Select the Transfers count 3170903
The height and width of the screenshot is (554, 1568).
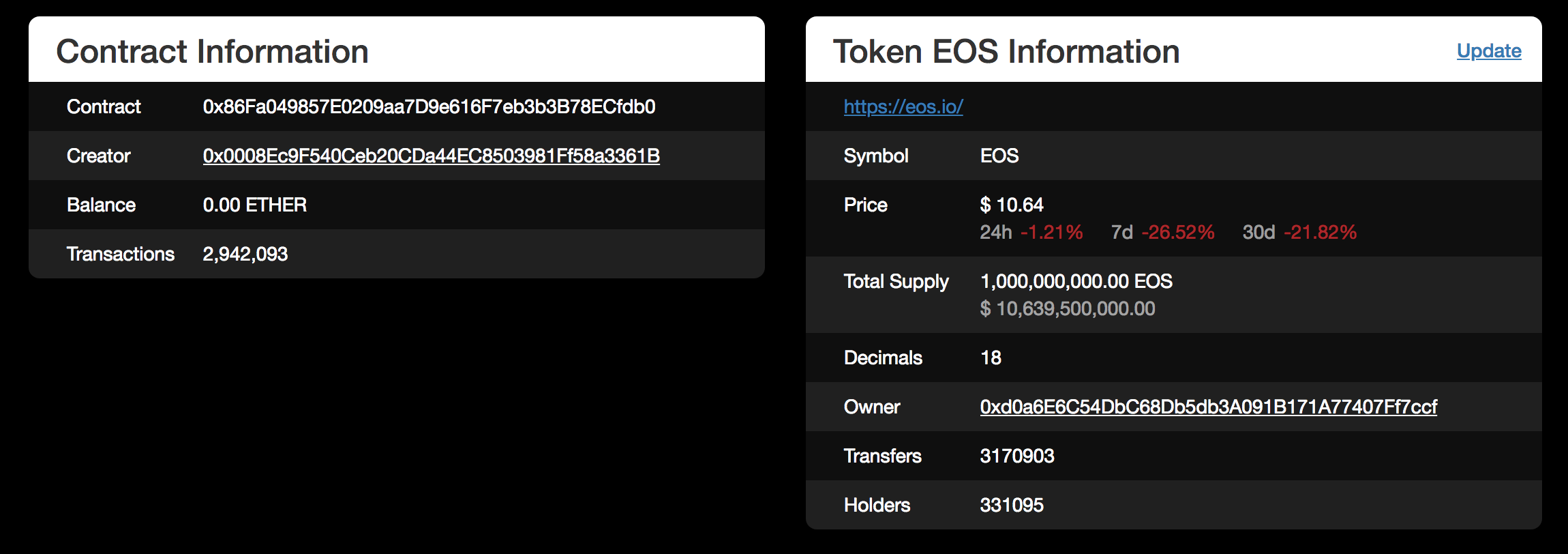point(1017,456)
